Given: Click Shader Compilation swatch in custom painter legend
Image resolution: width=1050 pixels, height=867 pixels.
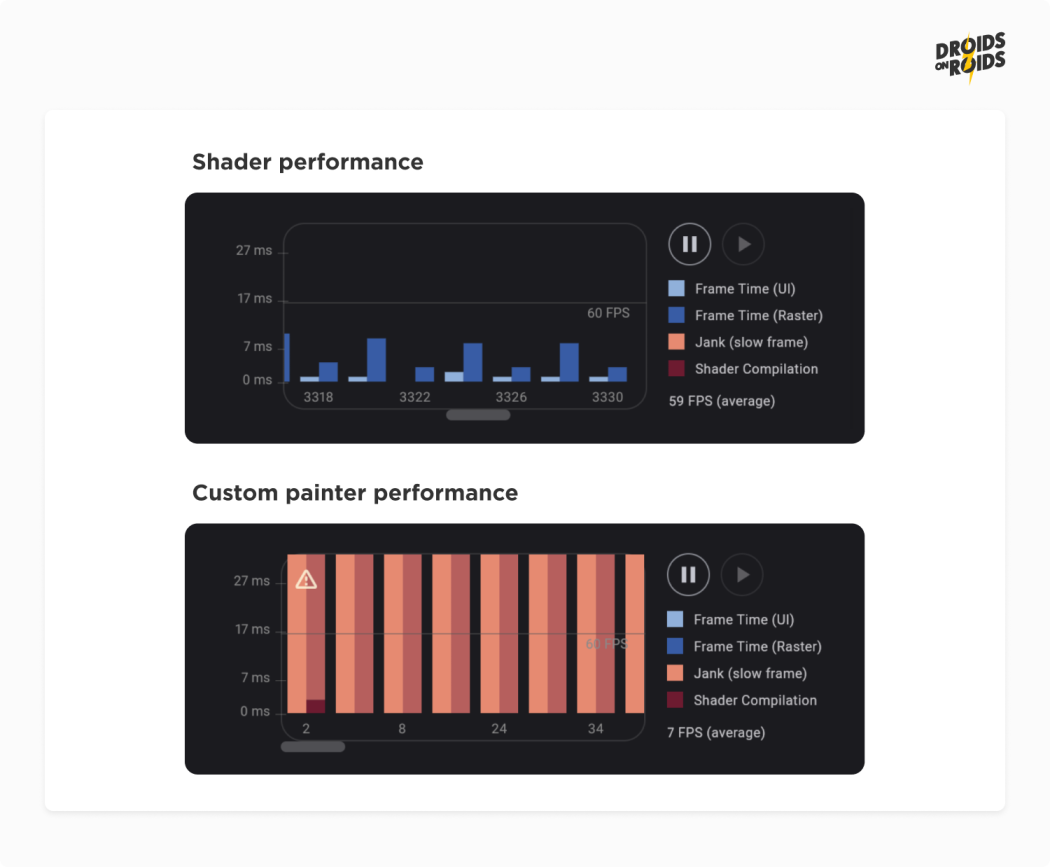Looking at the screenshot, I should coord(676,700).
